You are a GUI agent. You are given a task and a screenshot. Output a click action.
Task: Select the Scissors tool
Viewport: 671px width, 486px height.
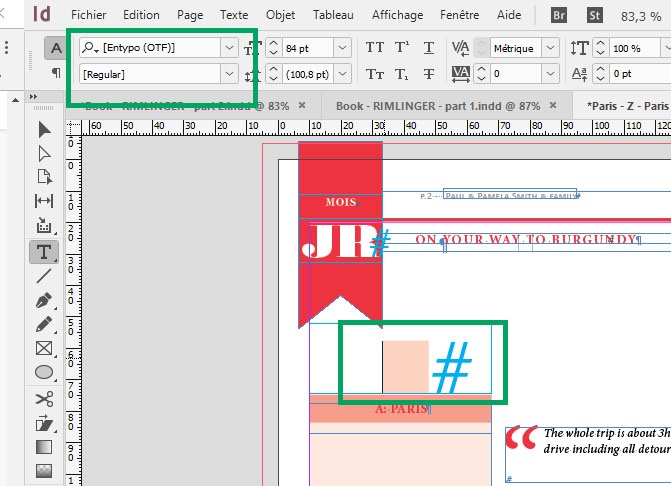click(44, 398)
